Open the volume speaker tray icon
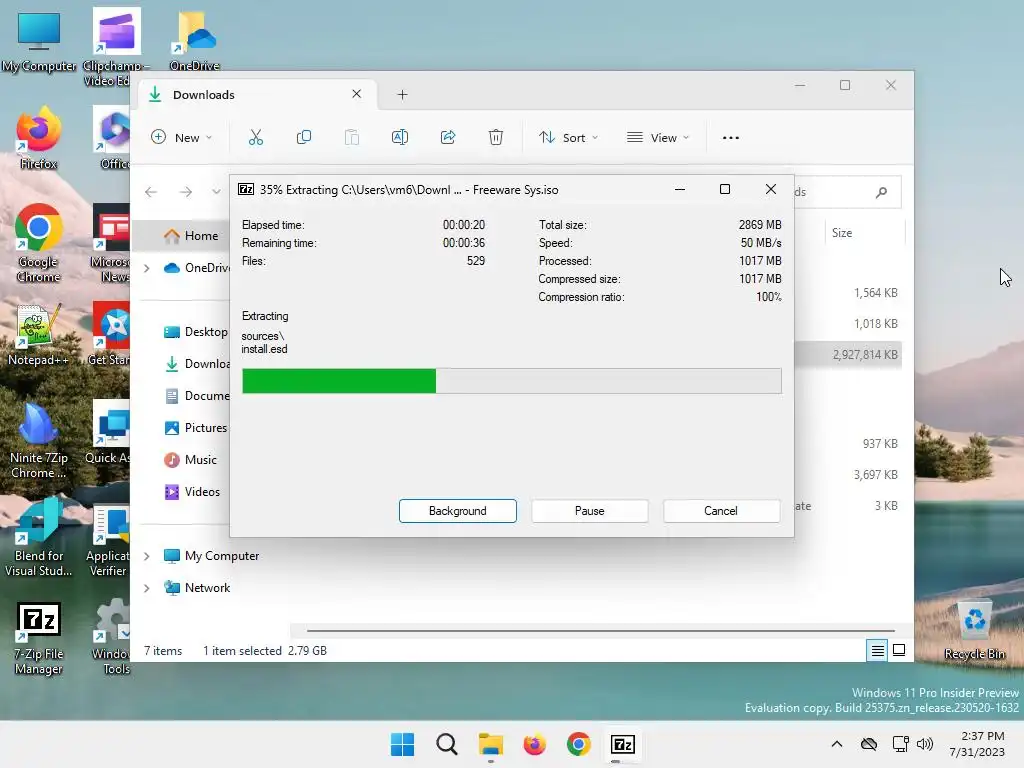Screen dimensions: 1024x768 tap(925, 744)
